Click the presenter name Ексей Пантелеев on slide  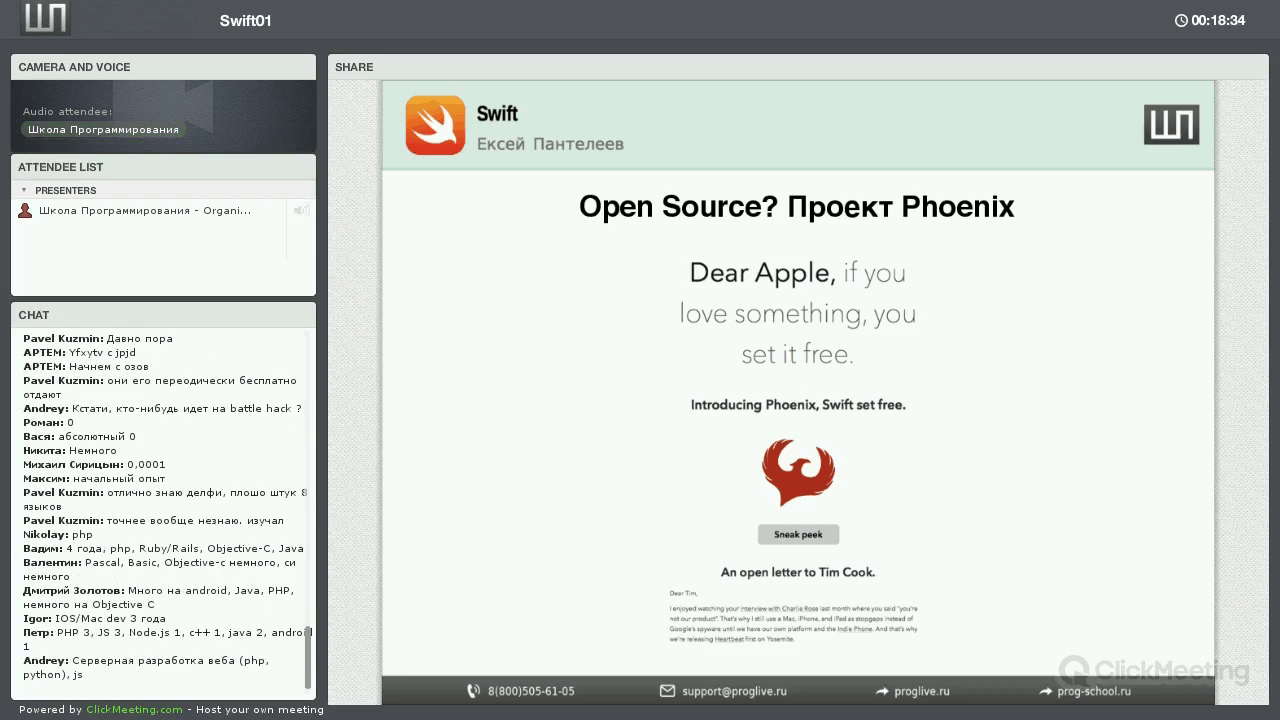pyautogui.click(x=550, y=144)
